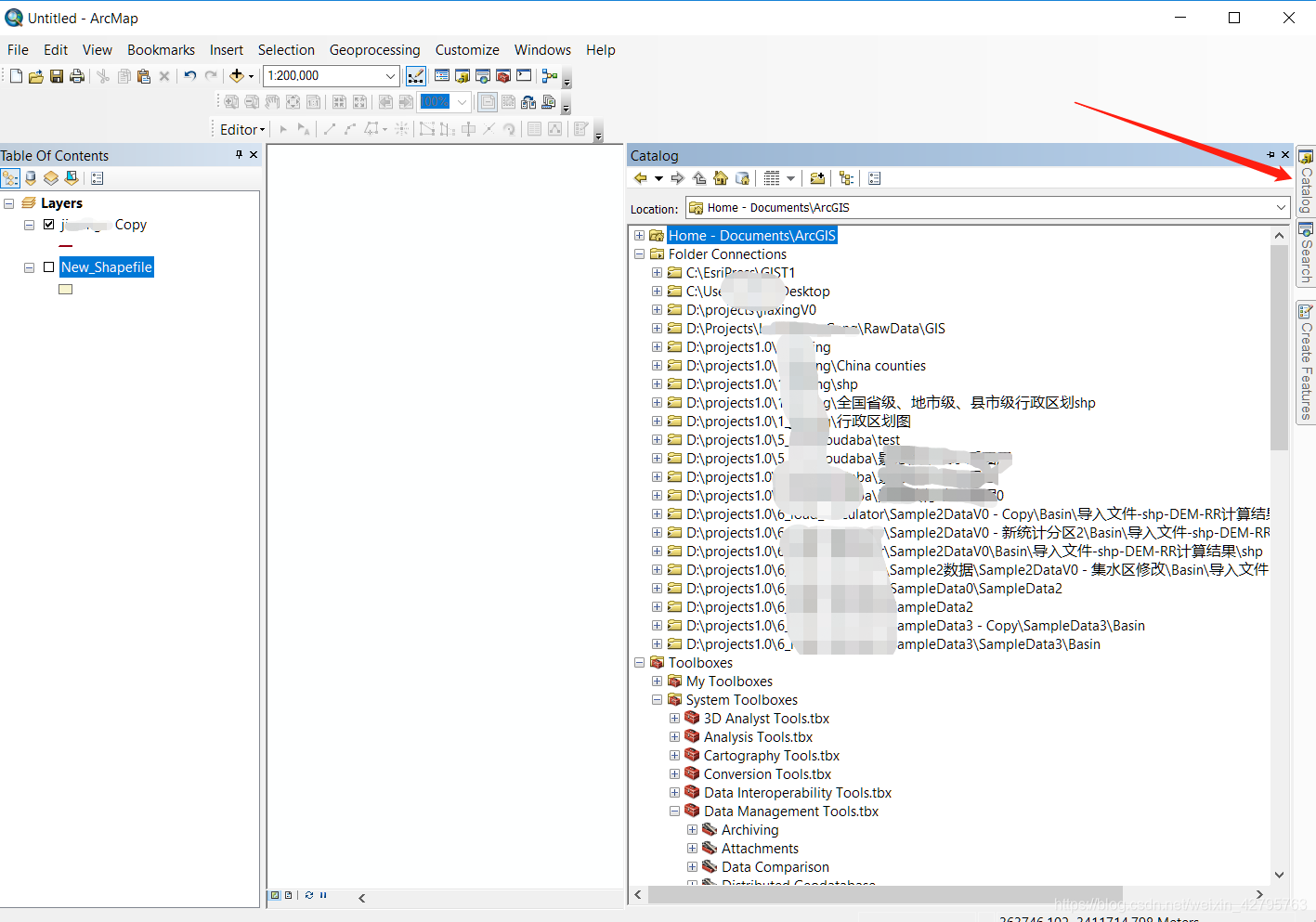Expand My Toolboxes node
The width and height of the screenshot is (1316, 922).
click(x=657, y=682)
